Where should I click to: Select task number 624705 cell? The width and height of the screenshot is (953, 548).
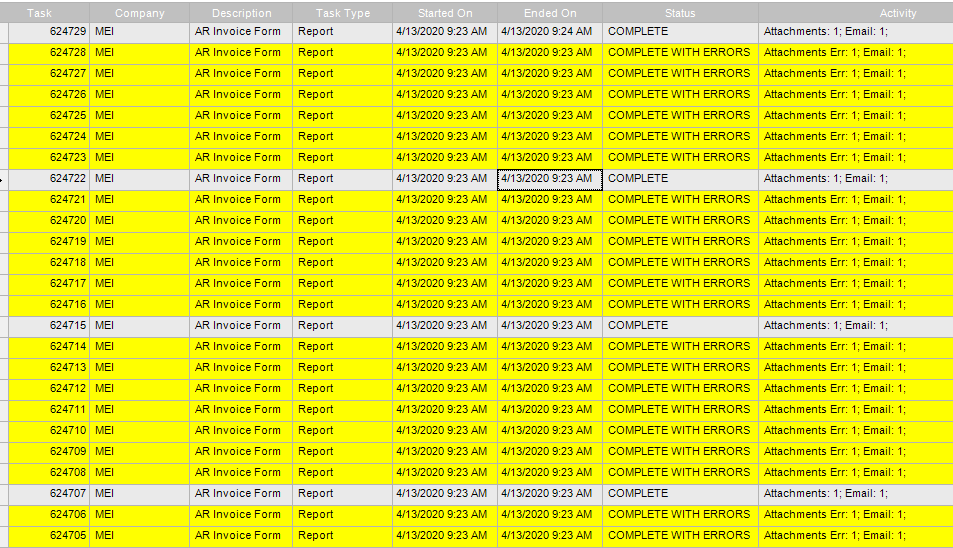coord(49,536)
